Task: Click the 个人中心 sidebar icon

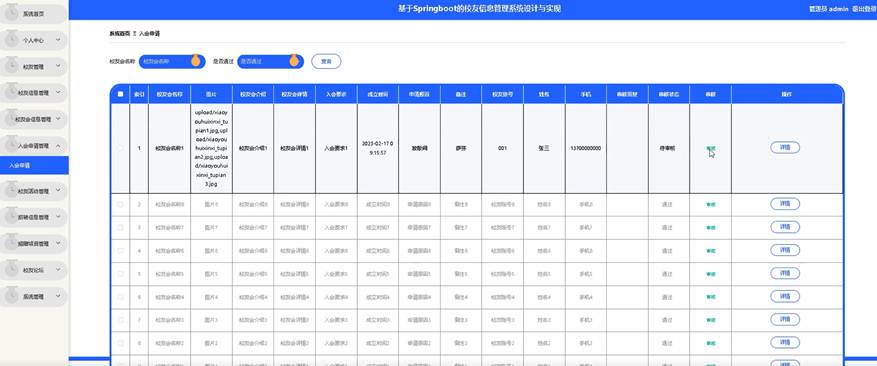Action: (11, 40)
